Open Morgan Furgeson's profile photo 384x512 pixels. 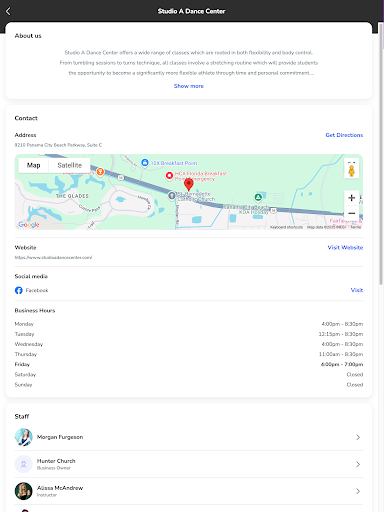tap(24, 437)
